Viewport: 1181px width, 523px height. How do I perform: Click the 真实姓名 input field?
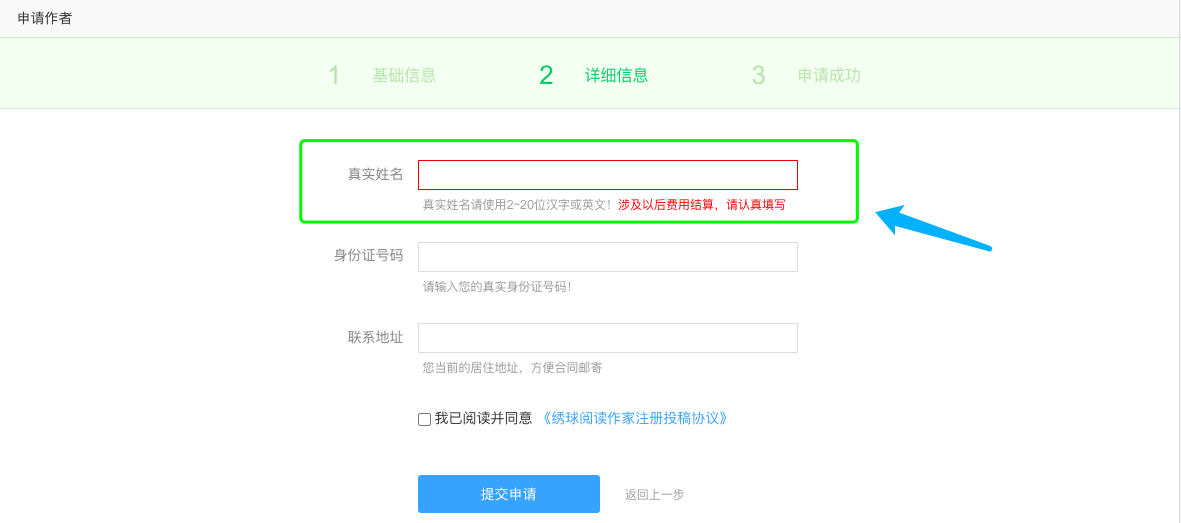pos(607,175)
